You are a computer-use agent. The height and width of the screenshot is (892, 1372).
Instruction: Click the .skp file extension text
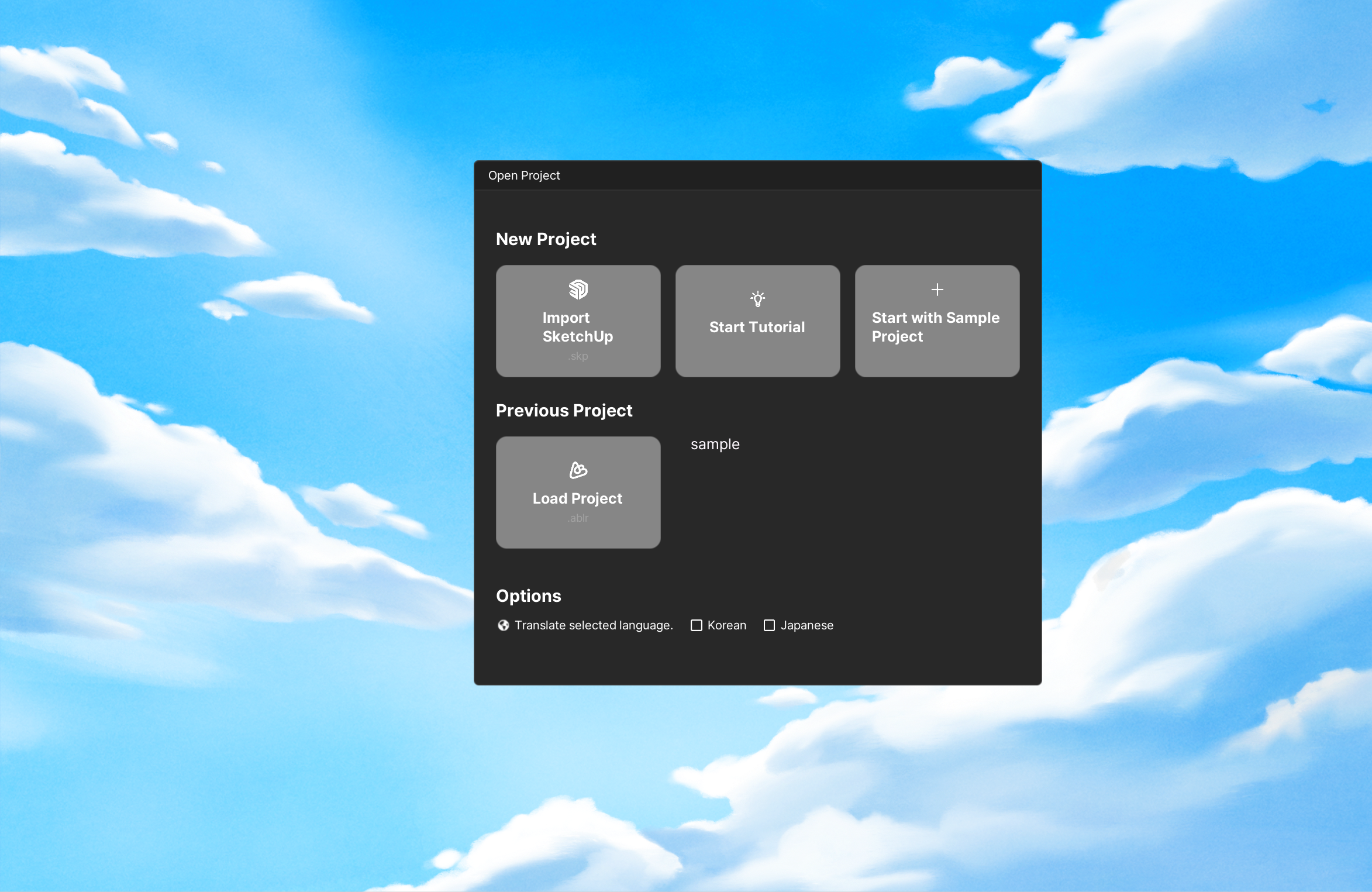[x=578, y=356]
